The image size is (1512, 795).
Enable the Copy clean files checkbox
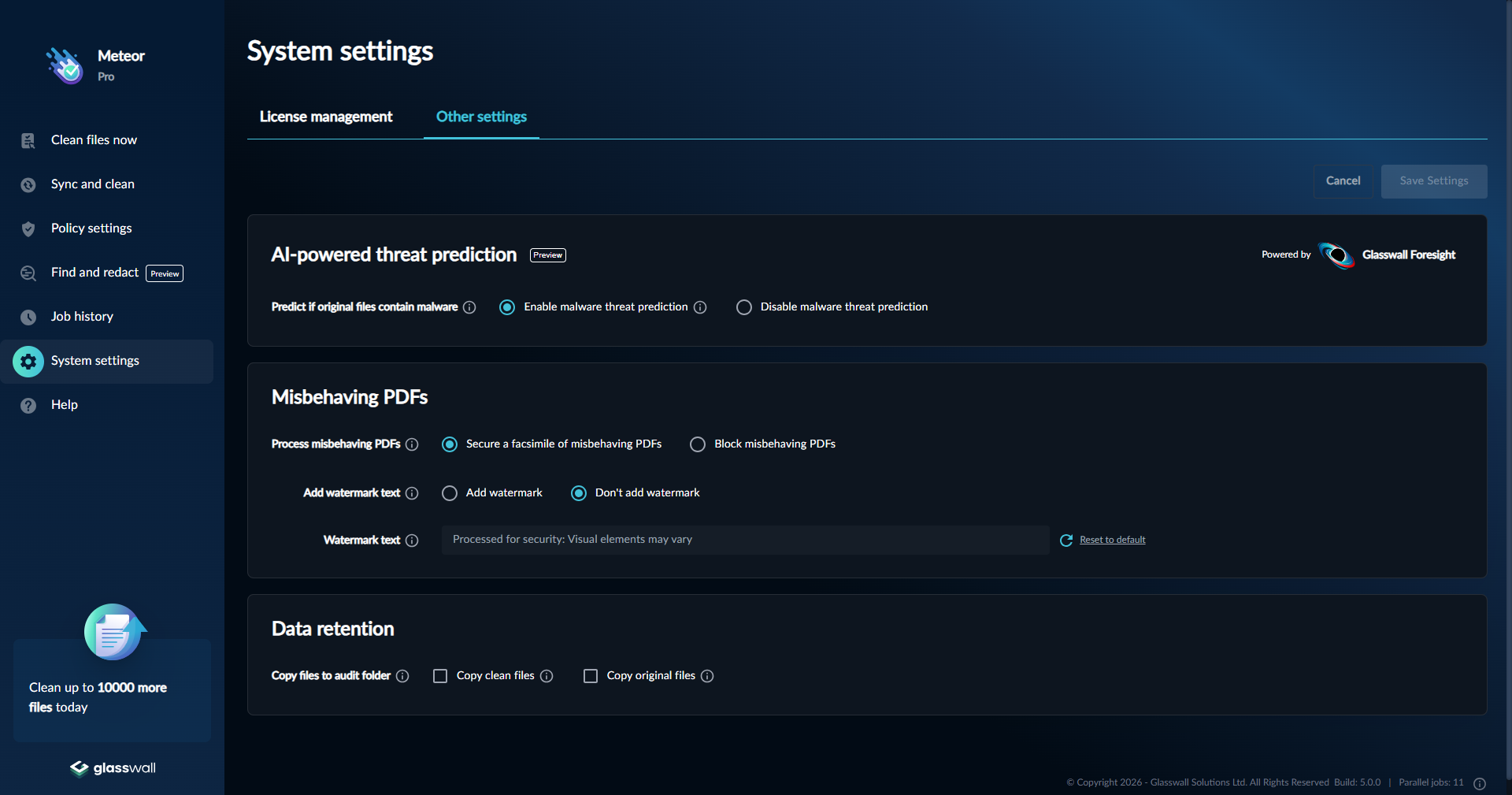pyautogui.click(x=440, y=676)
